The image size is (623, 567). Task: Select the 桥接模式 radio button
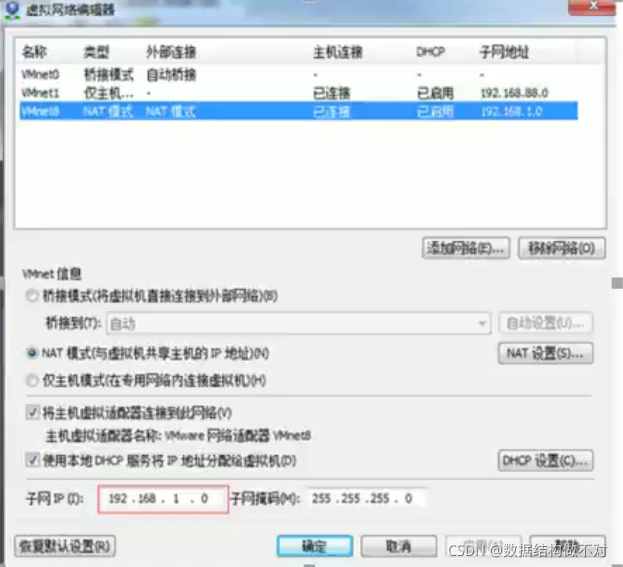tap(32, 296)
